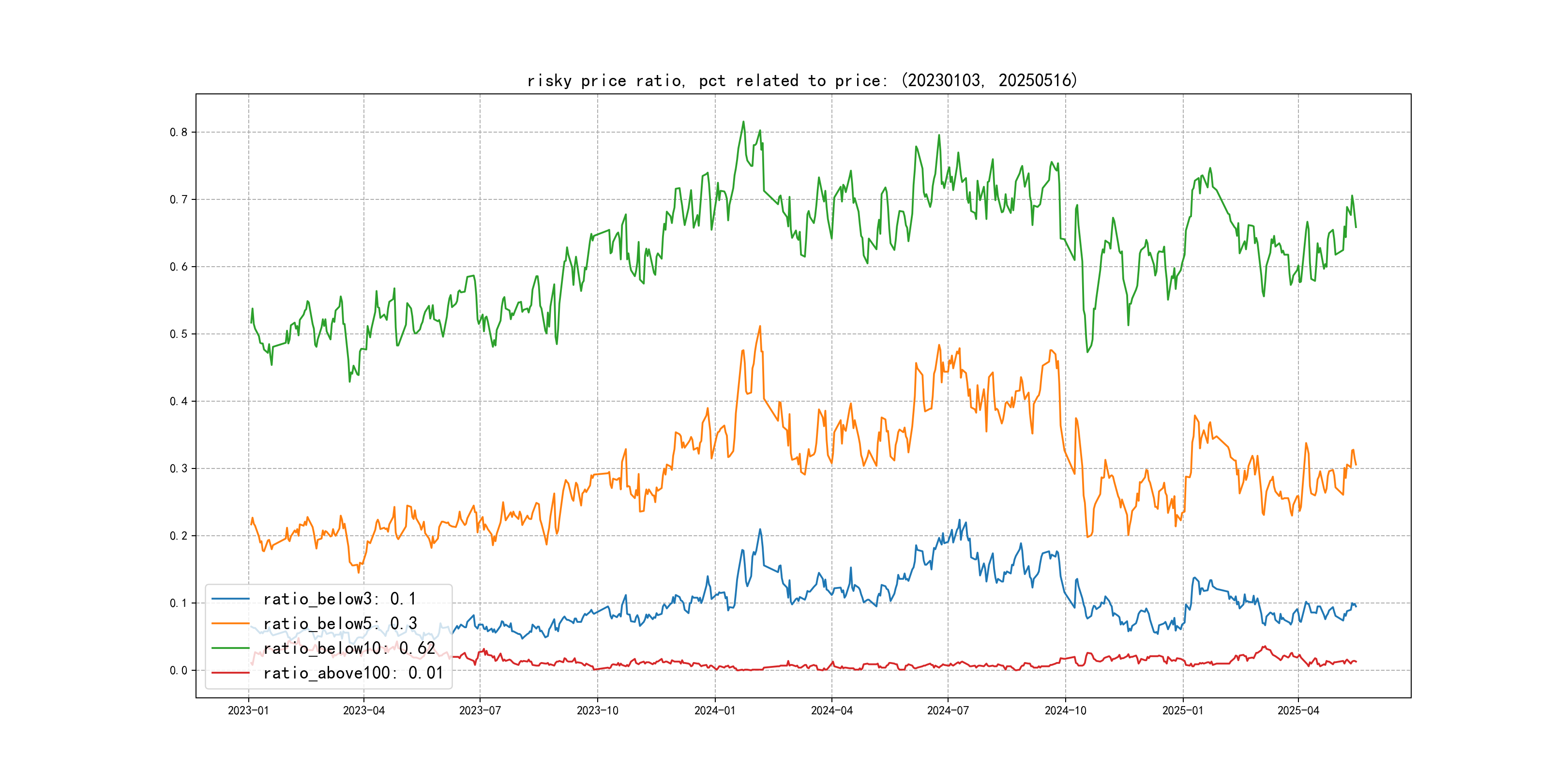
Task: Select the 'ratio_below10: 0.62' legend label
Action: click(349, 648)
